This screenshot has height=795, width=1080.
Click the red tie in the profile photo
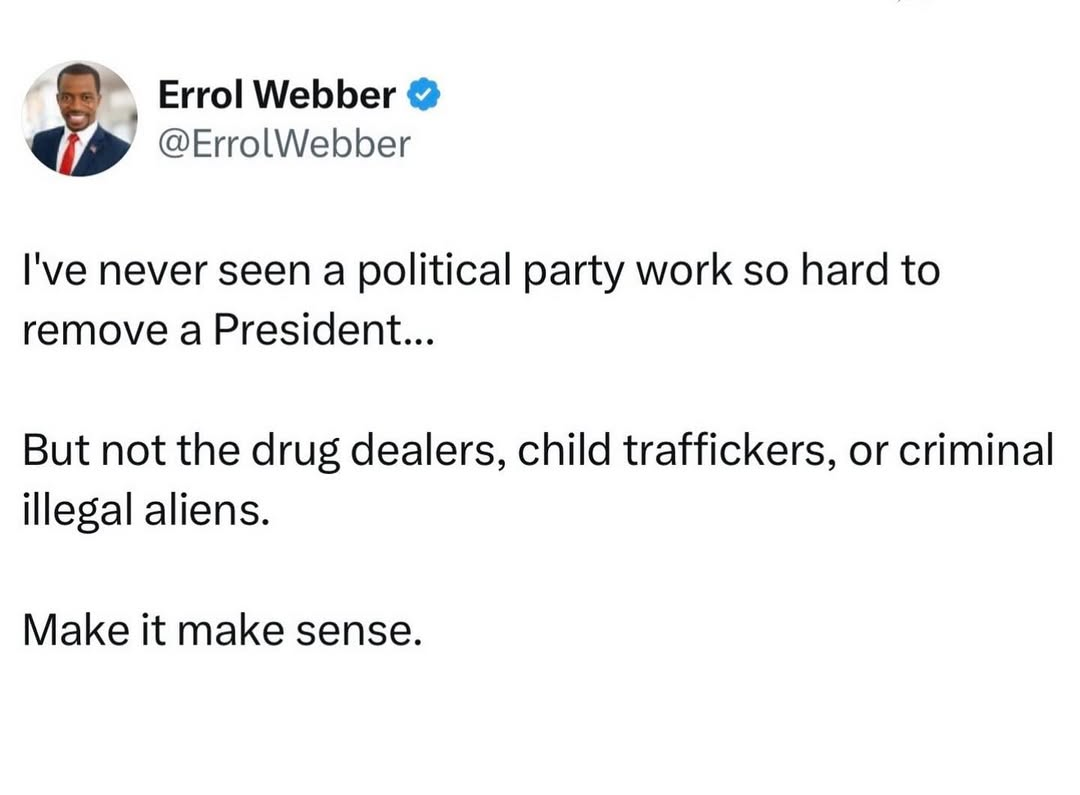[69, 153]
